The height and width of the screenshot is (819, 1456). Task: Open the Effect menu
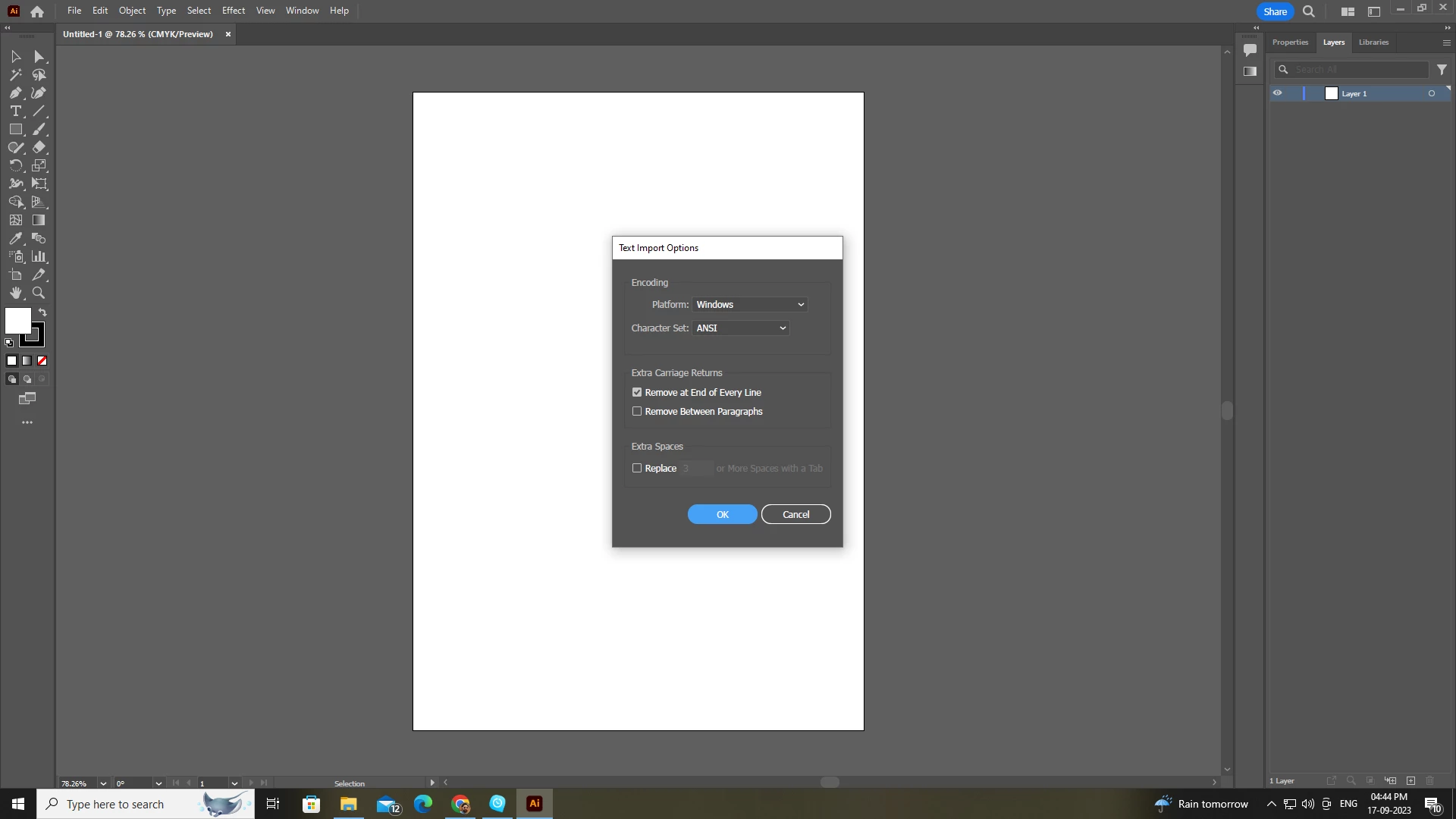(233, 11)
